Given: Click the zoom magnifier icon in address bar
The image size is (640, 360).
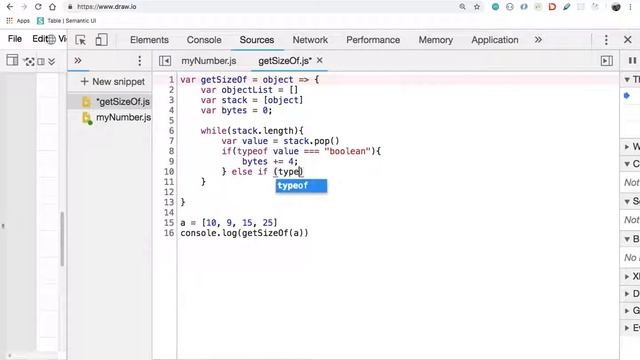Looking at the screenshot, I should click(x=462, y=7).
